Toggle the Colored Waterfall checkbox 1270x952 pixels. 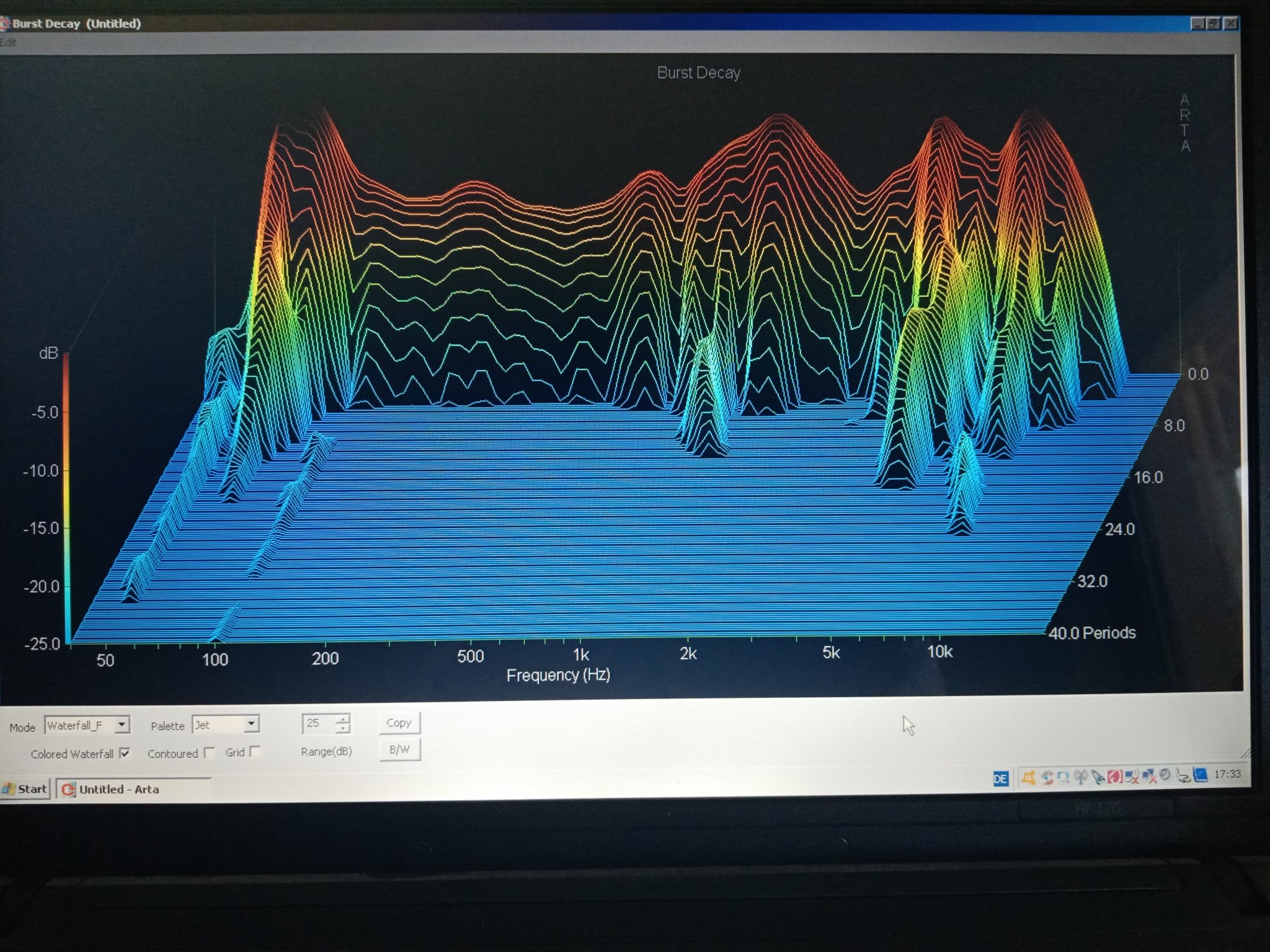(x=125, y=753)
